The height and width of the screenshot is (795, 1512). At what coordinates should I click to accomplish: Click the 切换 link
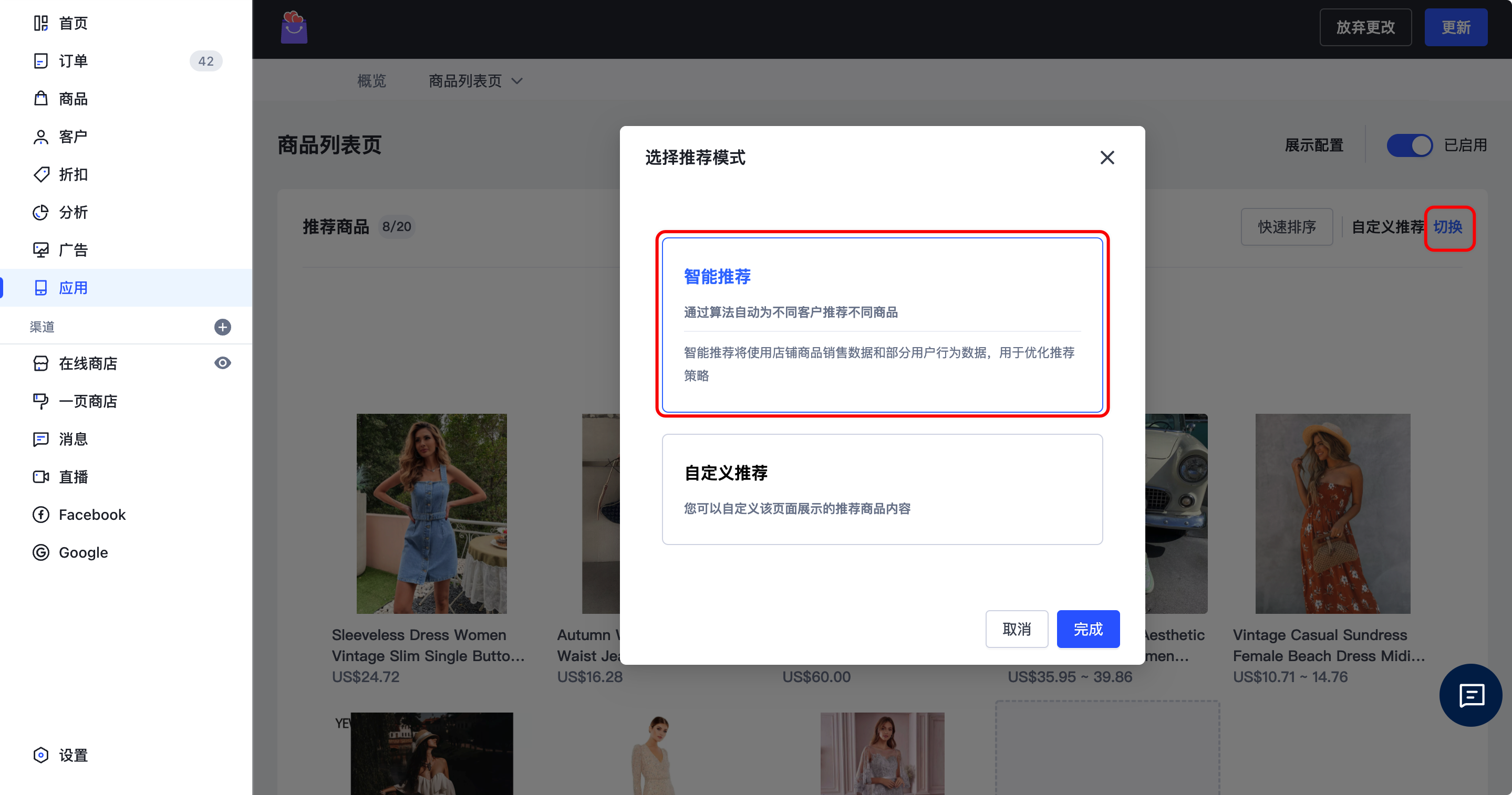(1447, 227)
